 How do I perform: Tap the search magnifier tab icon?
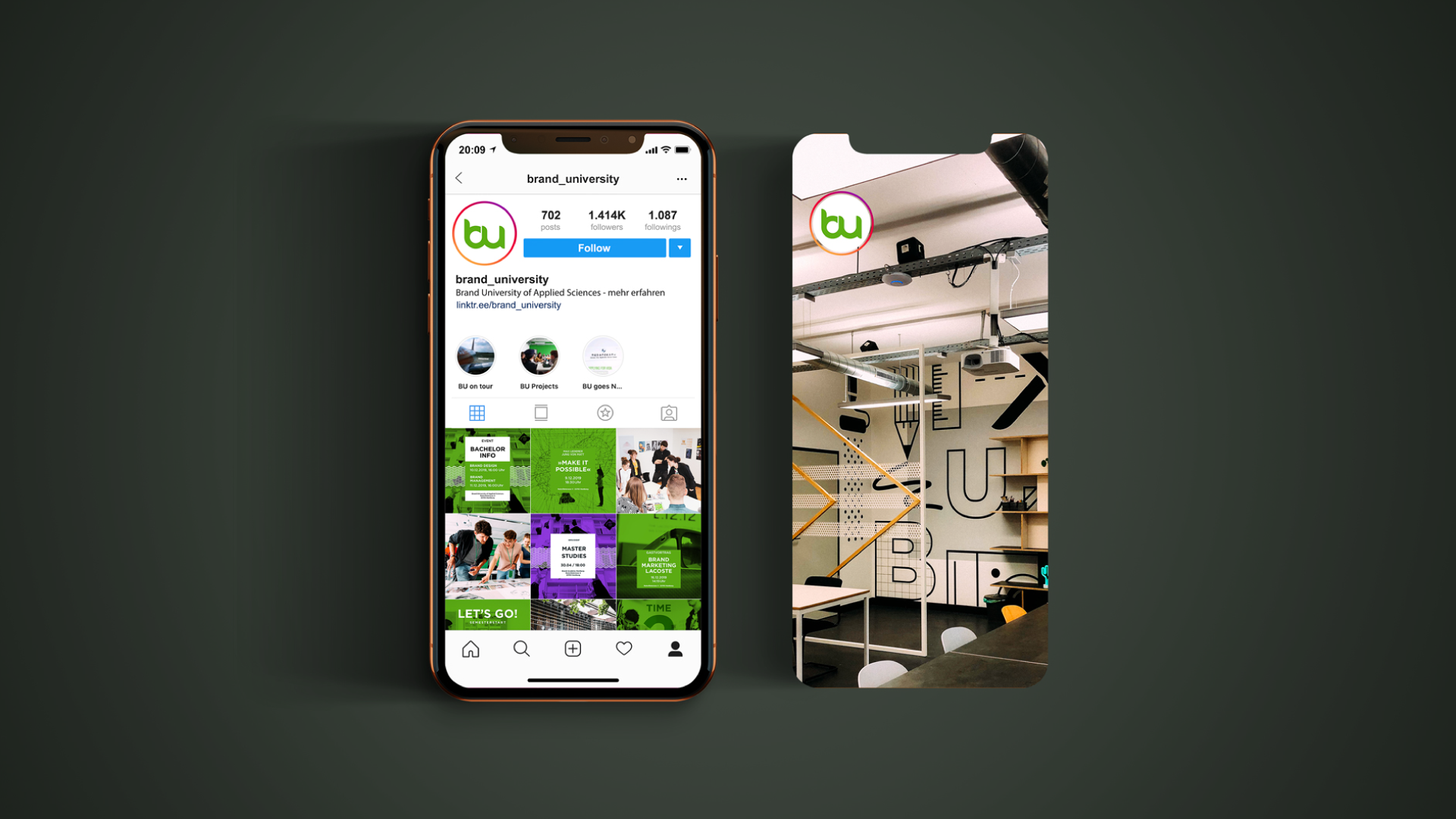pos(520,648)
